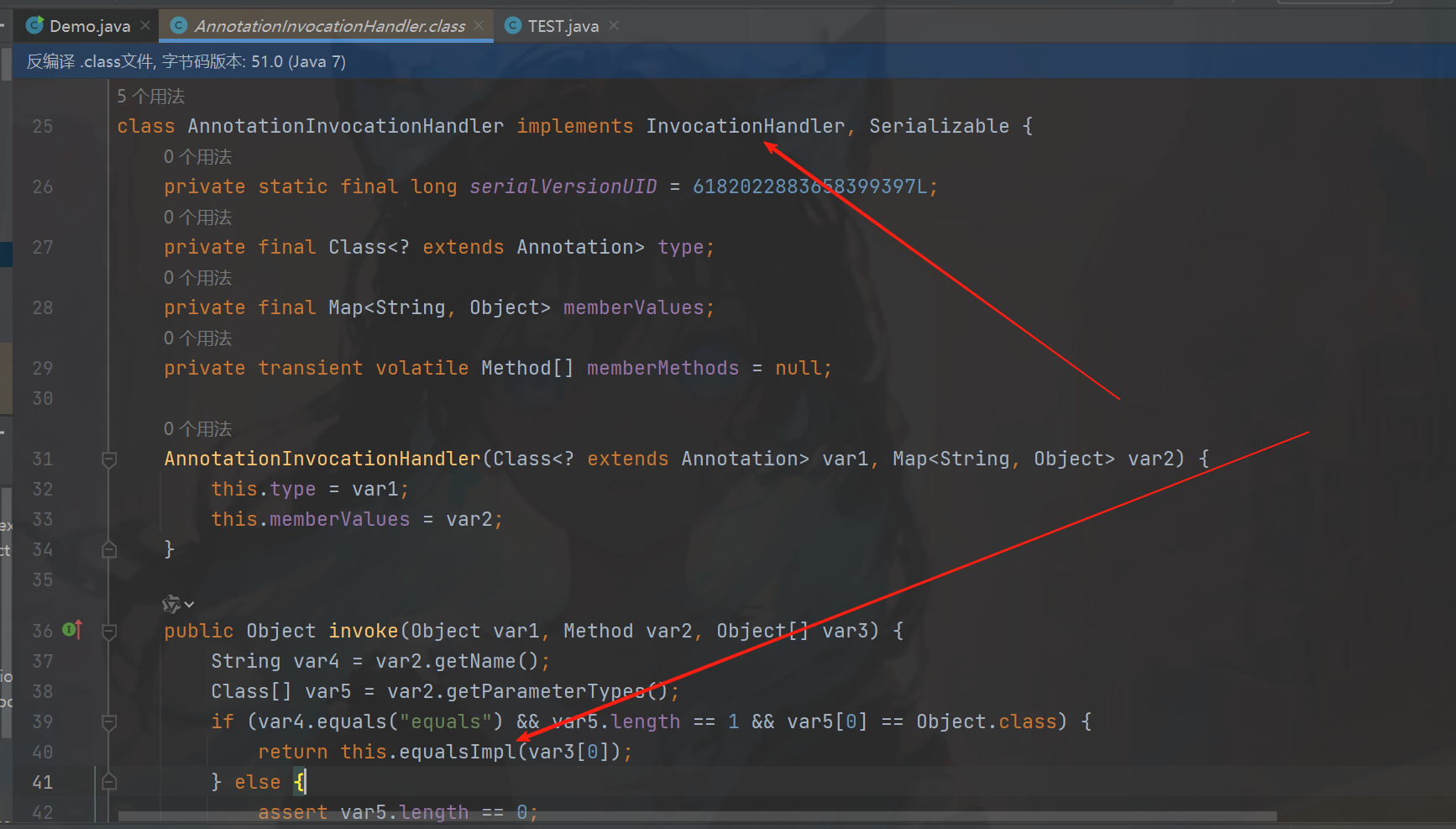1456x829 pixels.
Task: Click line number 41 in the gutter
Action: tap(42, 783)
